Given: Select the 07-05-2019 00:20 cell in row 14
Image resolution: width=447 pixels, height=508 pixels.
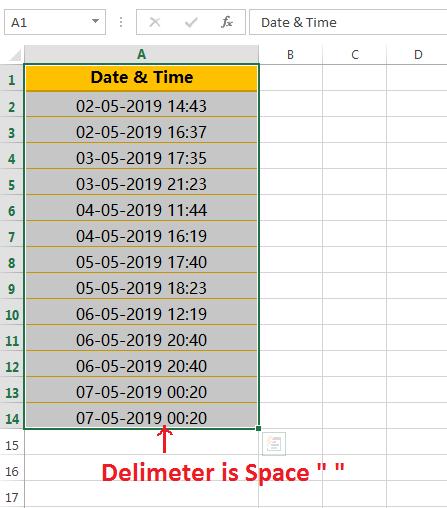Looking at the screenshot, I should [x=141, y=416].
